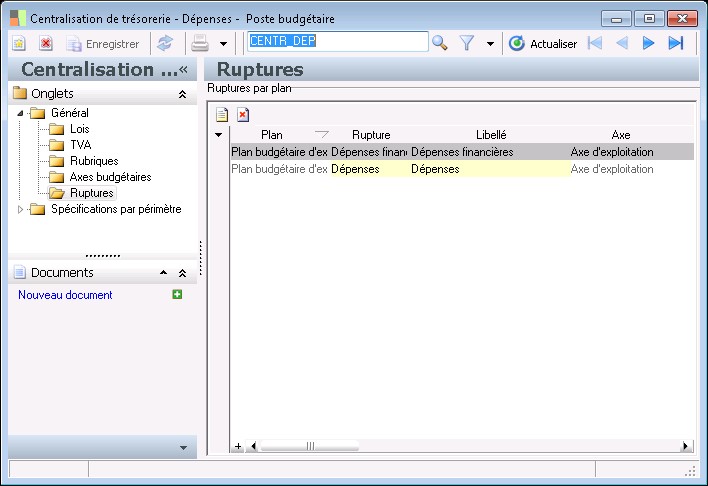The height and width of the screenshot is (486, 708).
Task: Click the Dépenses financières rupture cell
Action: pos(370,152)
